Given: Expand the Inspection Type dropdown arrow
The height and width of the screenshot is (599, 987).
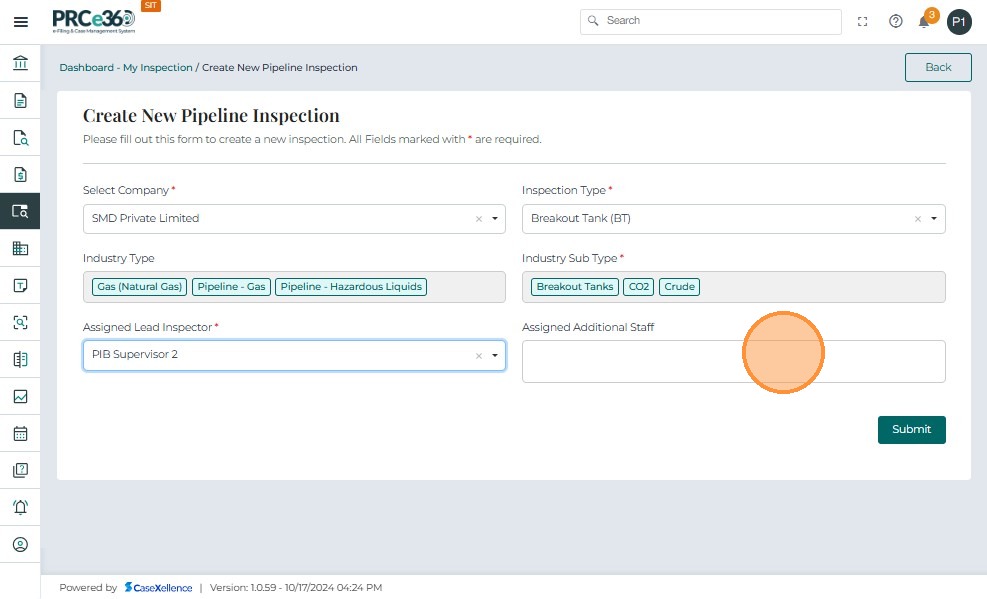Looking at the screenshot, I should tap(934, 219).
